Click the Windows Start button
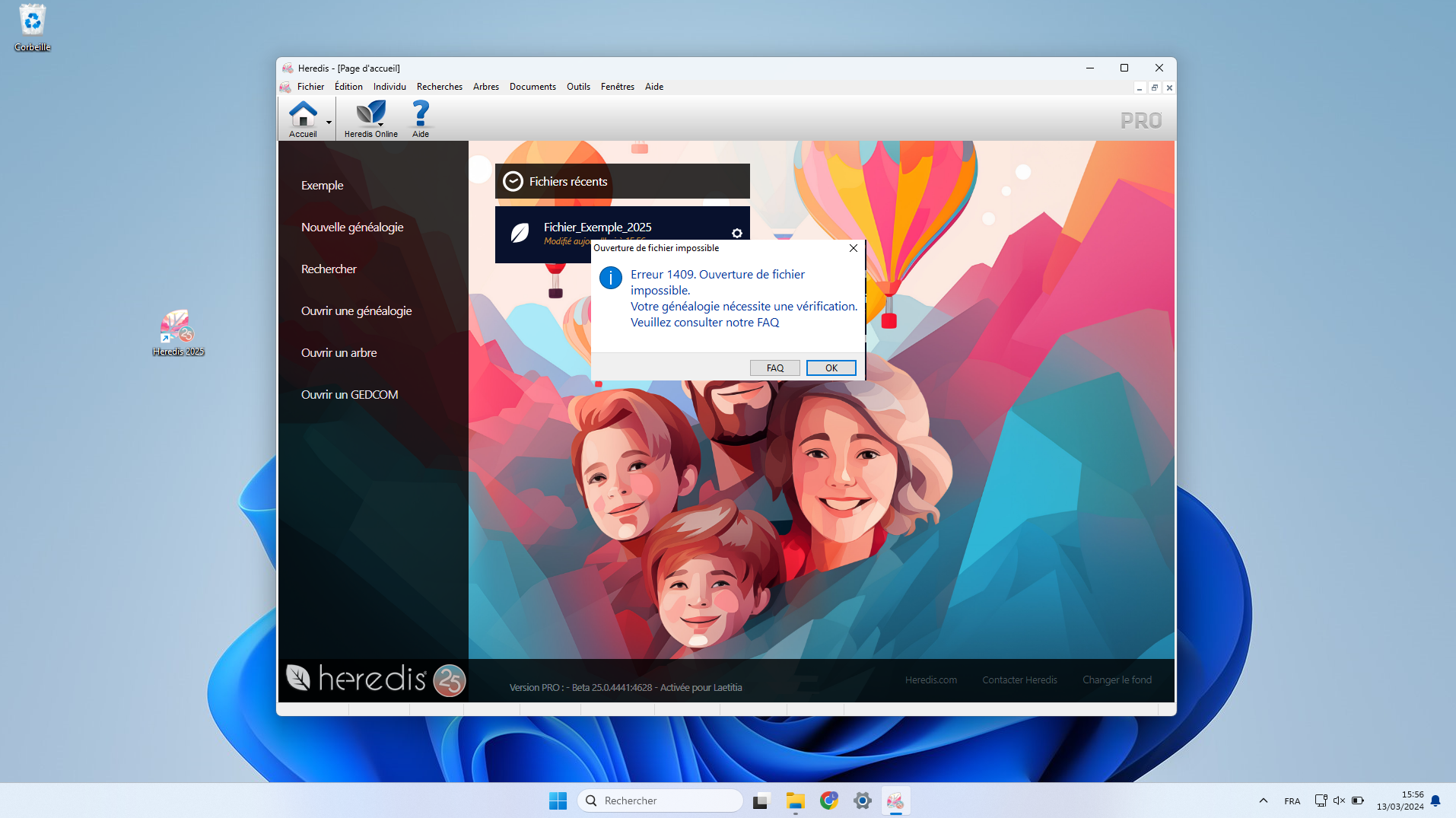 (x=558, y=800)
